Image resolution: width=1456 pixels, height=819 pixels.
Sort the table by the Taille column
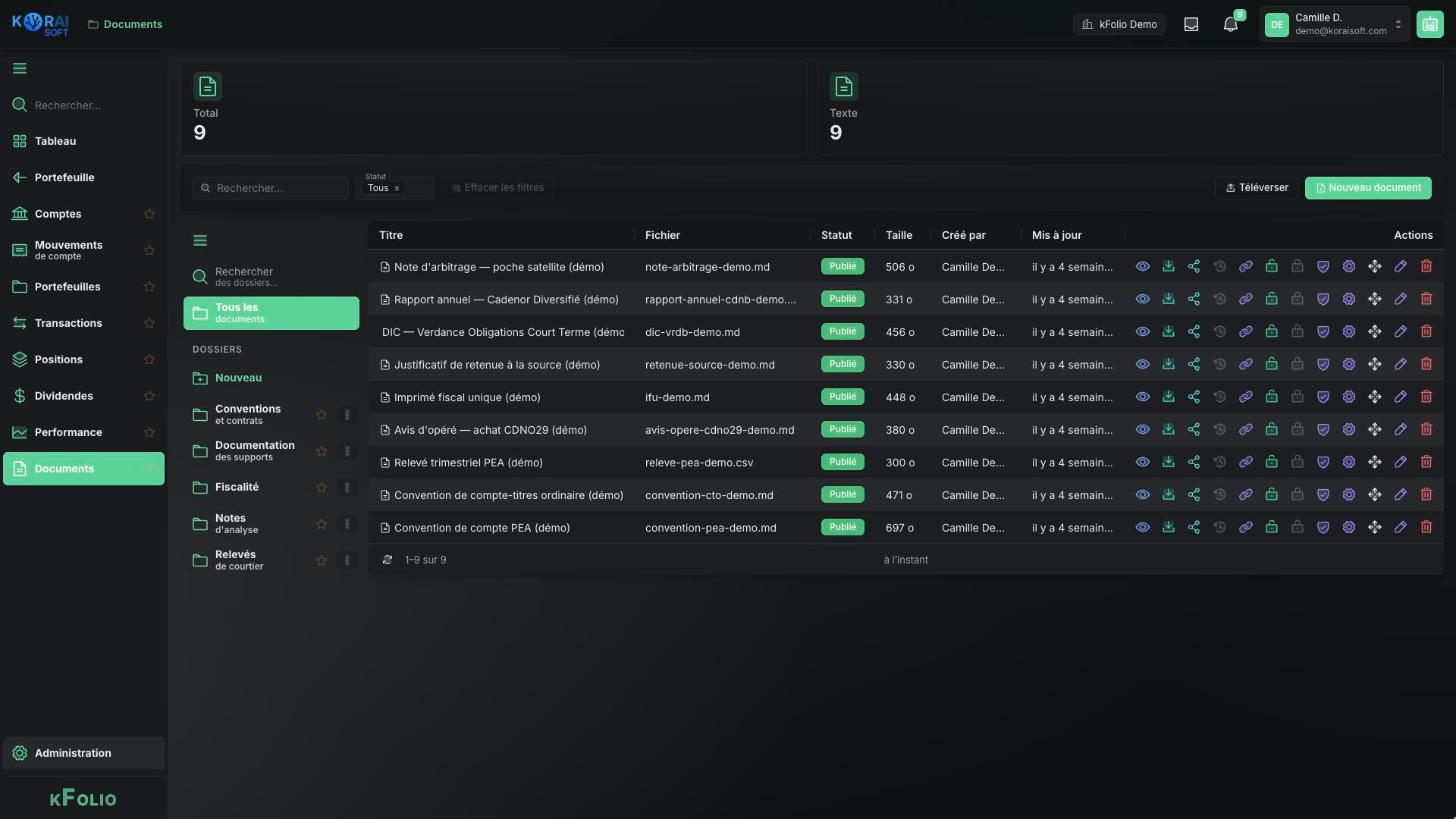tap(899, 235)
